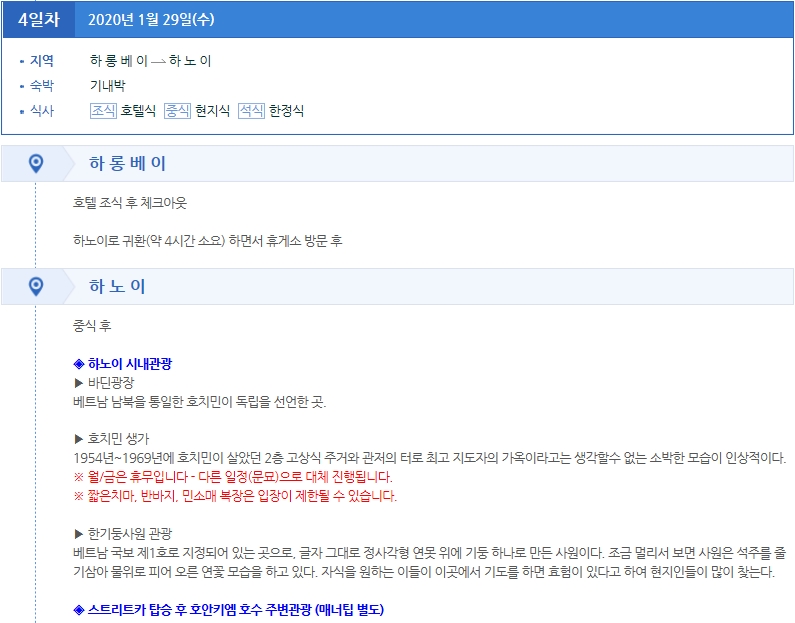795x623 pixels.
Task: Open the 하롱베이 section header
Action: [128, 163]
